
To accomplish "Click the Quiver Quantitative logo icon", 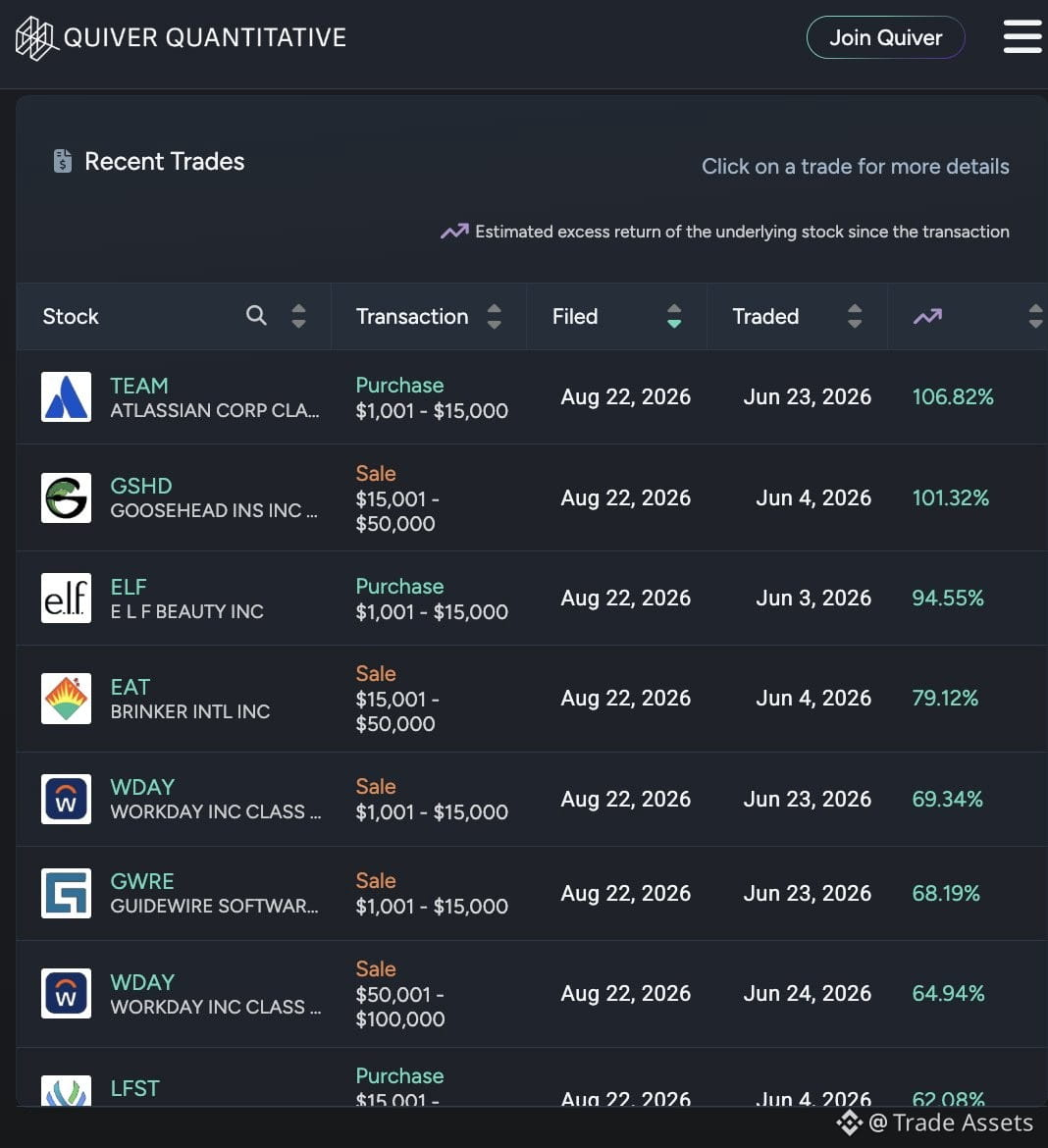I will [36, 38].
